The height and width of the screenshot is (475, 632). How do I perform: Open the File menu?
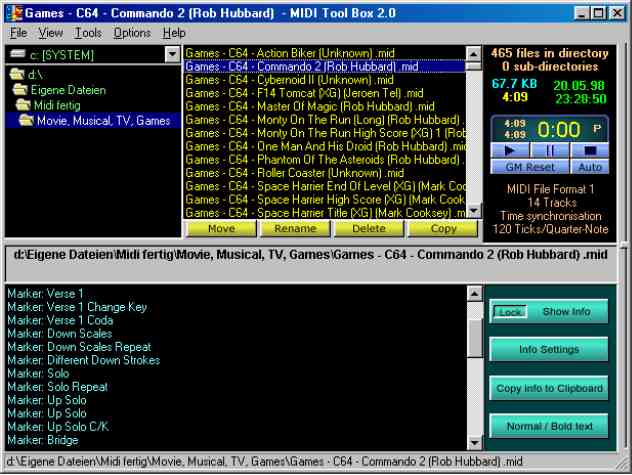click(19, 33)
